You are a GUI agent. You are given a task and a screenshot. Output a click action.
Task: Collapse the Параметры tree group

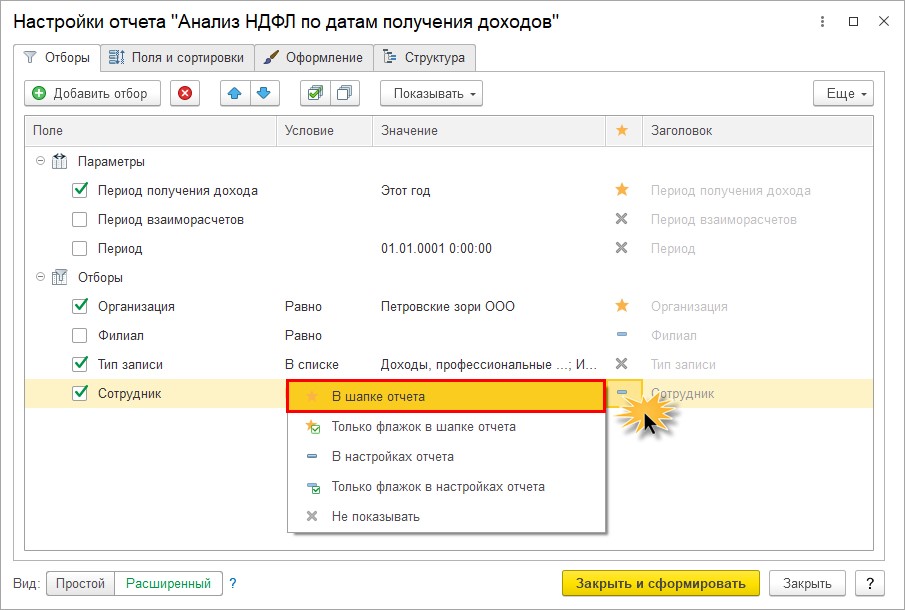point(40,161)
